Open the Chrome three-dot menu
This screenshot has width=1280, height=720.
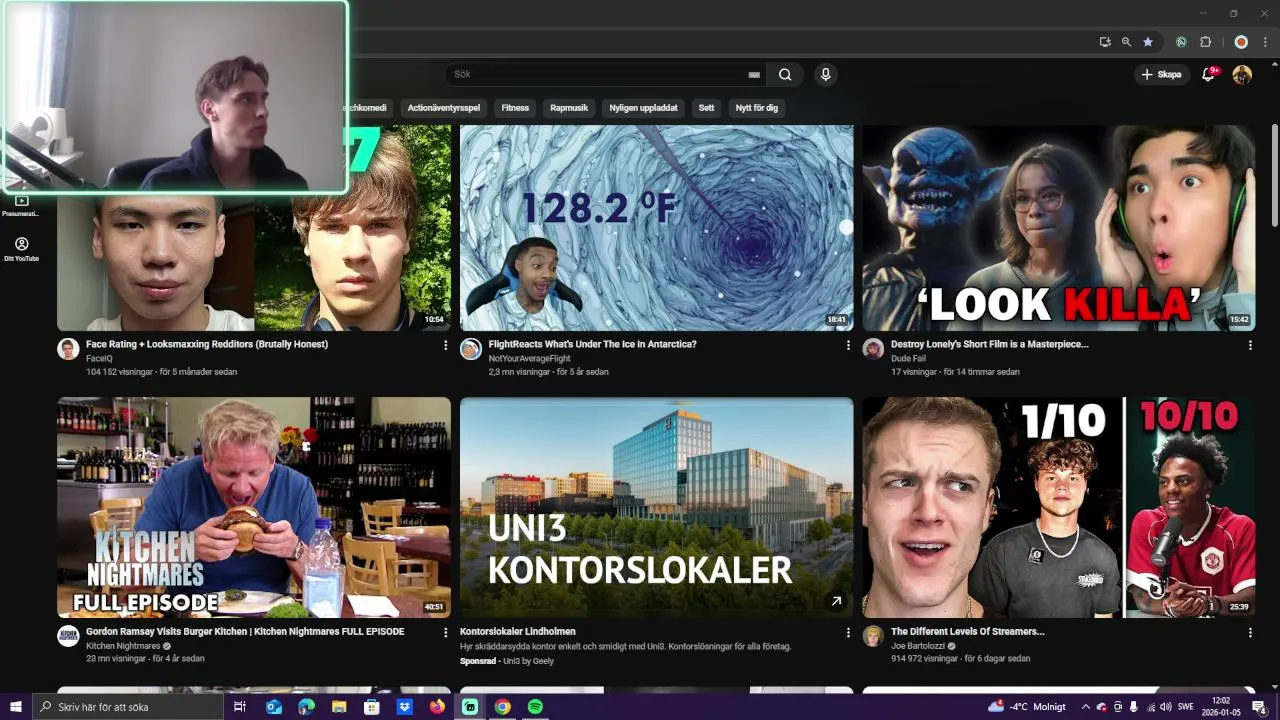[1265, 42]
